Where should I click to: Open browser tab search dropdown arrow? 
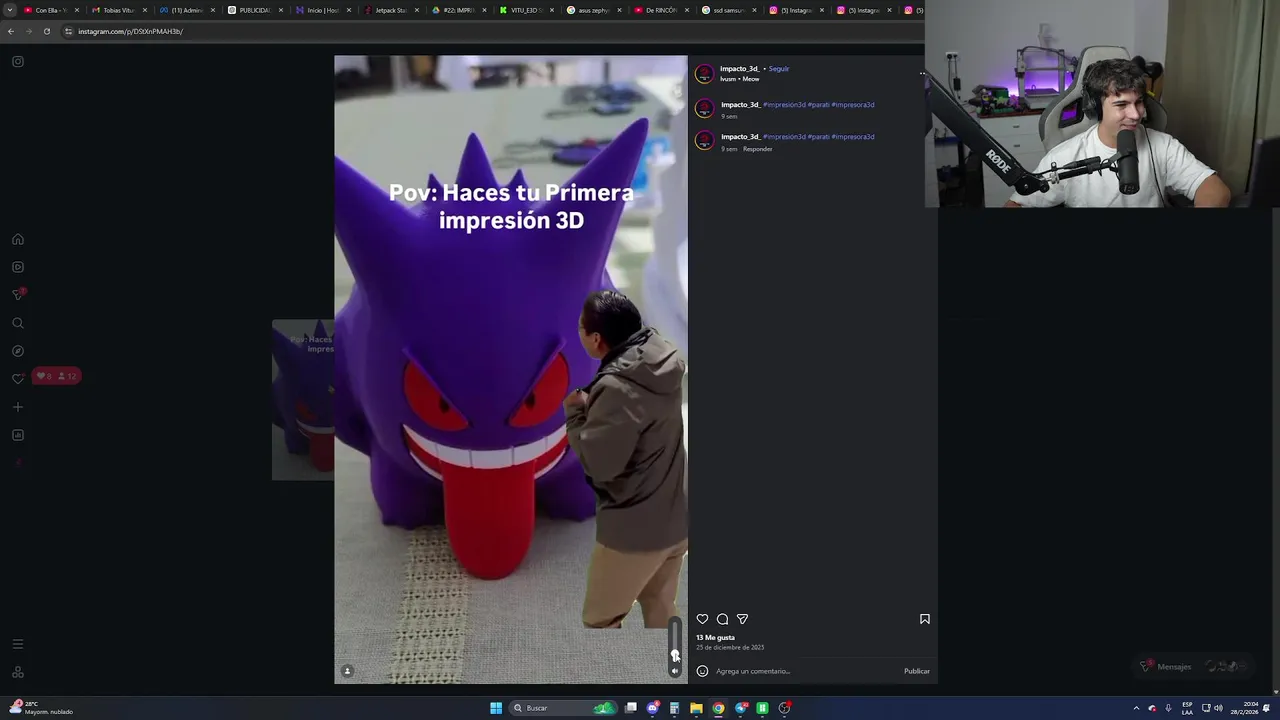[x=9, y=10]
